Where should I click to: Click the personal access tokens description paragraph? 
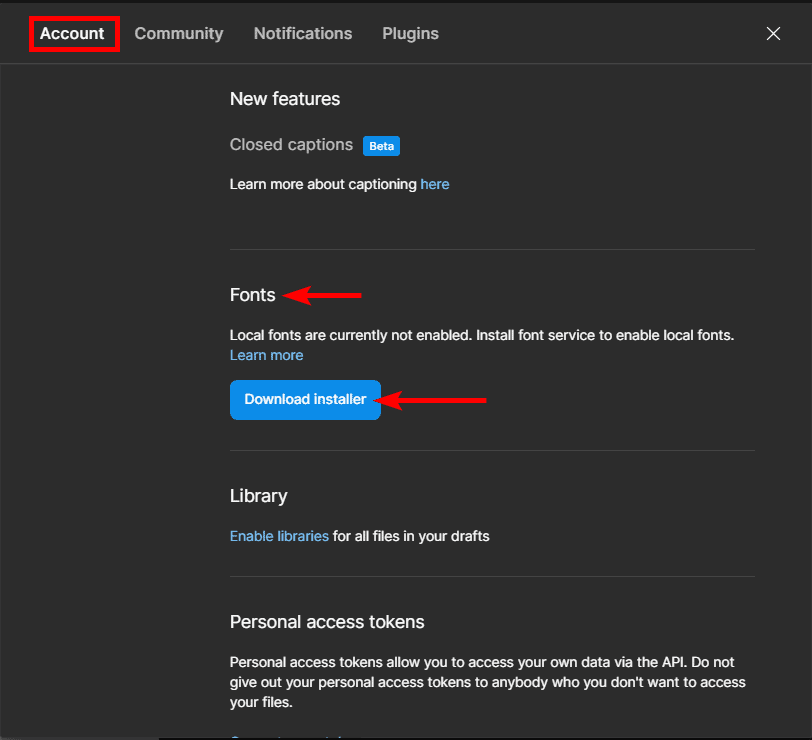click(487, 682)
